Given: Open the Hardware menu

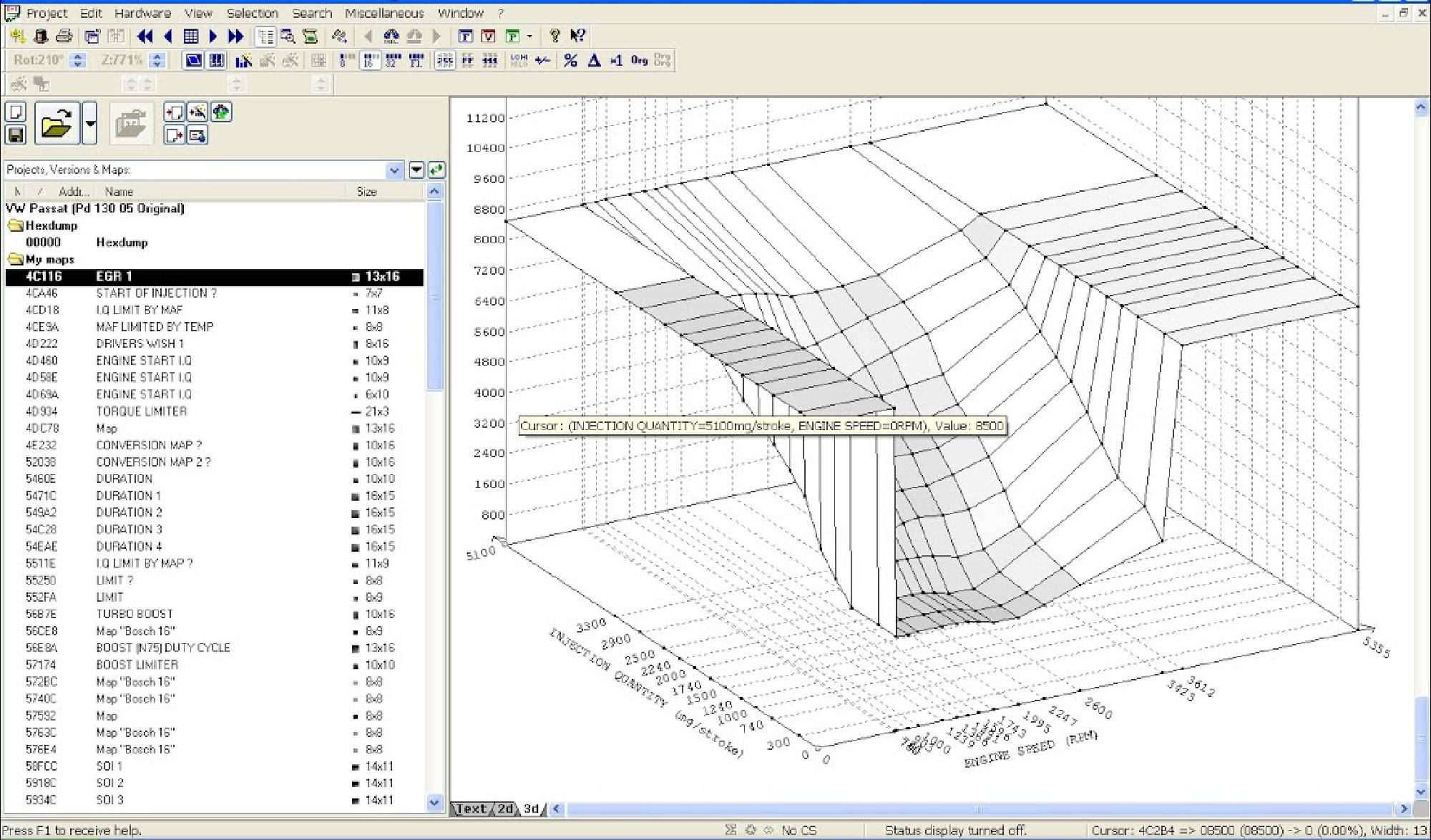Looking at the screenshot, I should [142, 13].
